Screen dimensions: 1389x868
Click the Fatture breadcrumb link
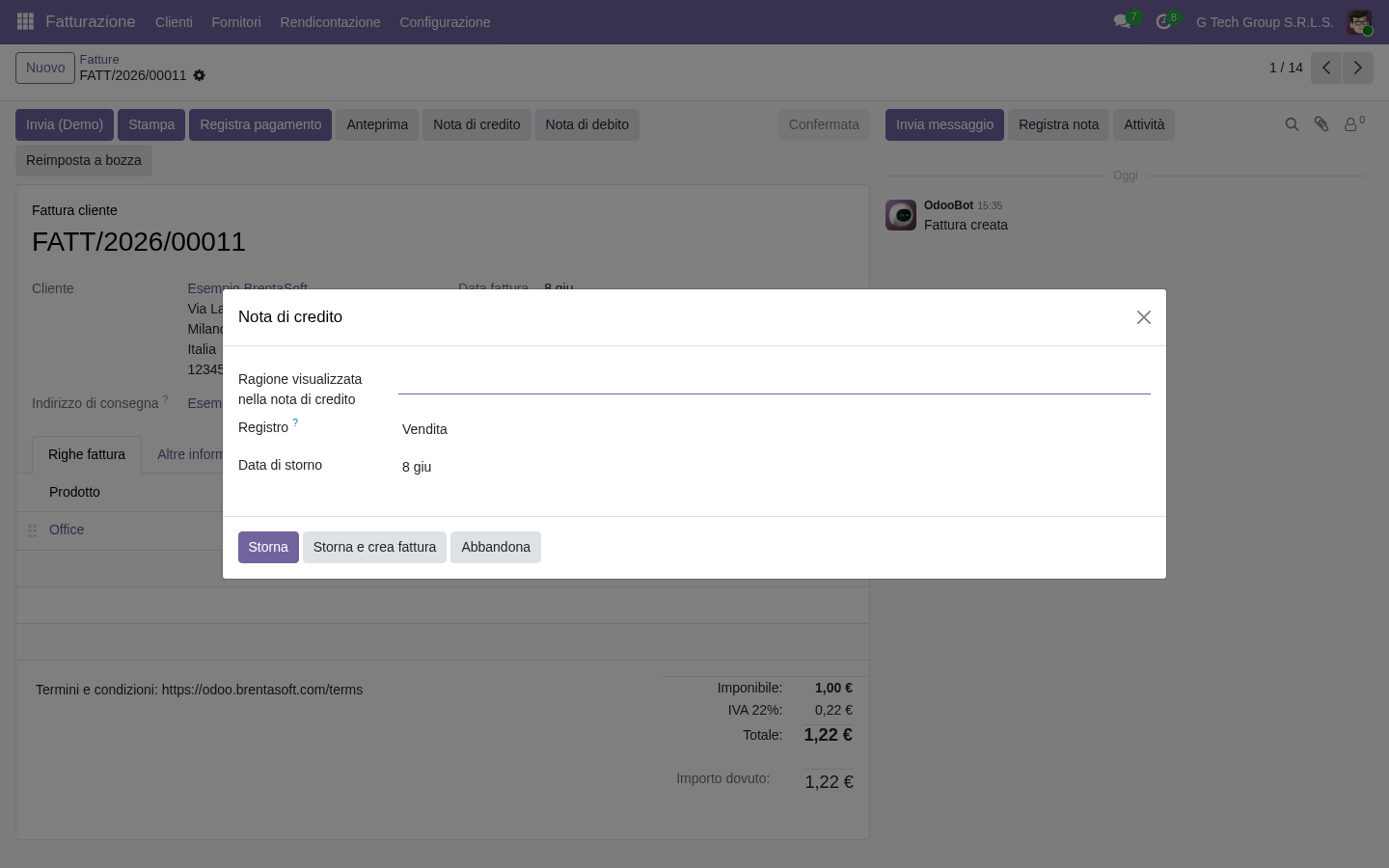point(99,59)
